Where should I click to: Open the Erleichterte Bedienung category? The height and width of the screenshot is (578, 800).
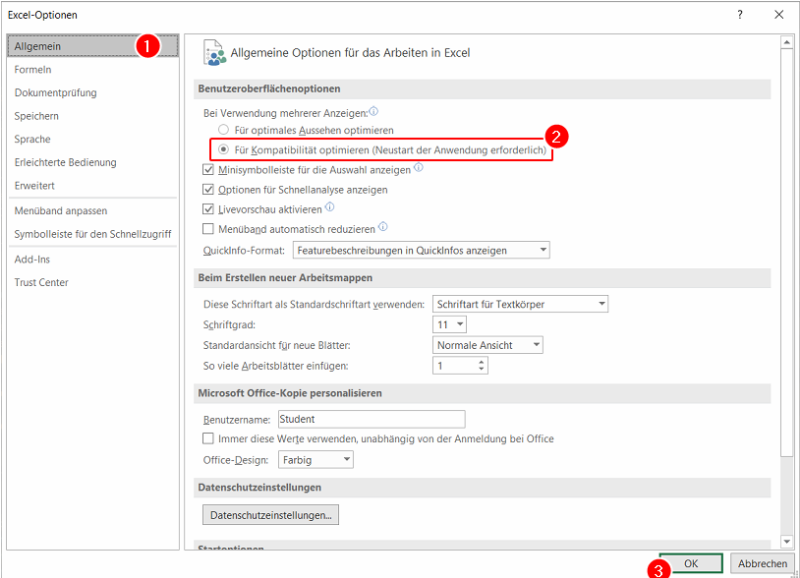tap(93, 162)
